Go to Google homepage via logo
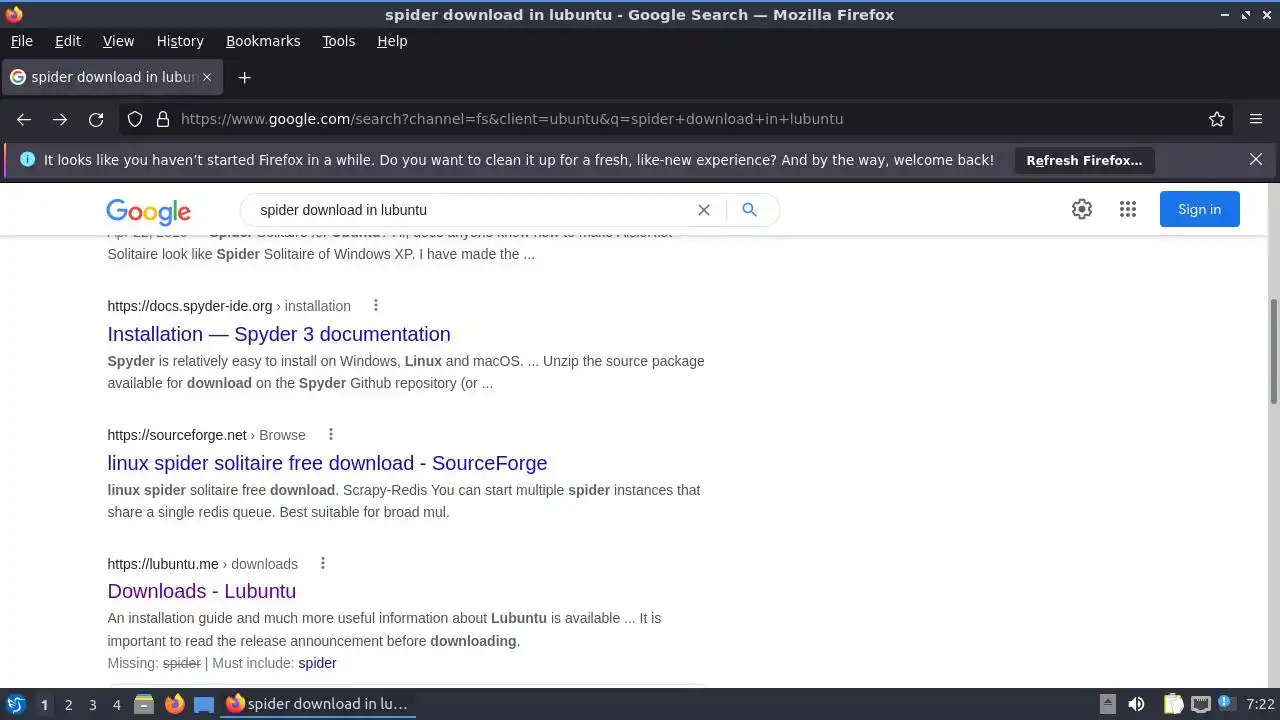Image resolution: width=1280 pixels, height=720 pixels. [x=148, y=211]
